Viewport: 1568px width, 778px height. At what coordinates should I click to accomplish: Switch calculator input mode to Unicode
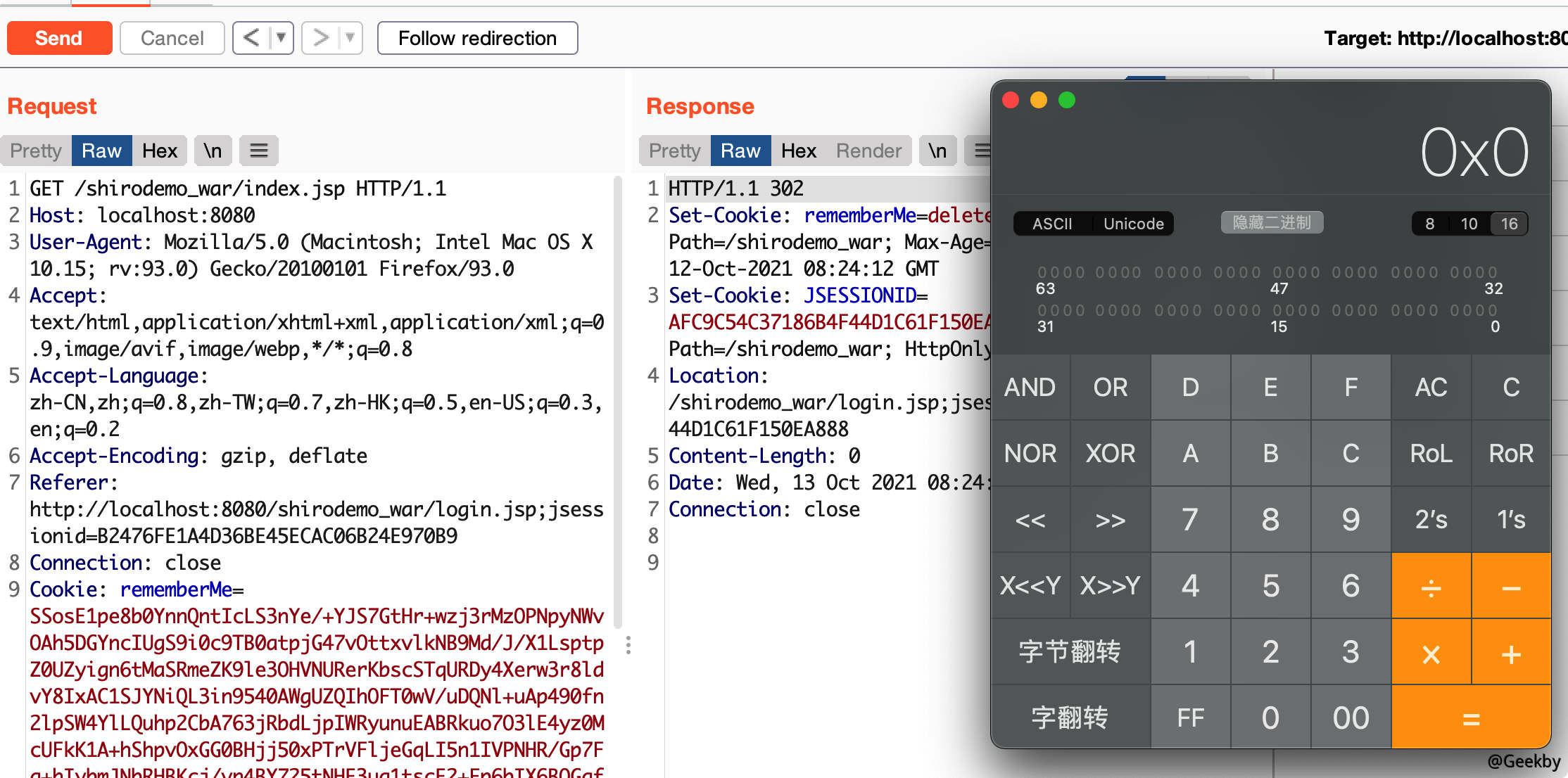click(x=1133, y=223)
